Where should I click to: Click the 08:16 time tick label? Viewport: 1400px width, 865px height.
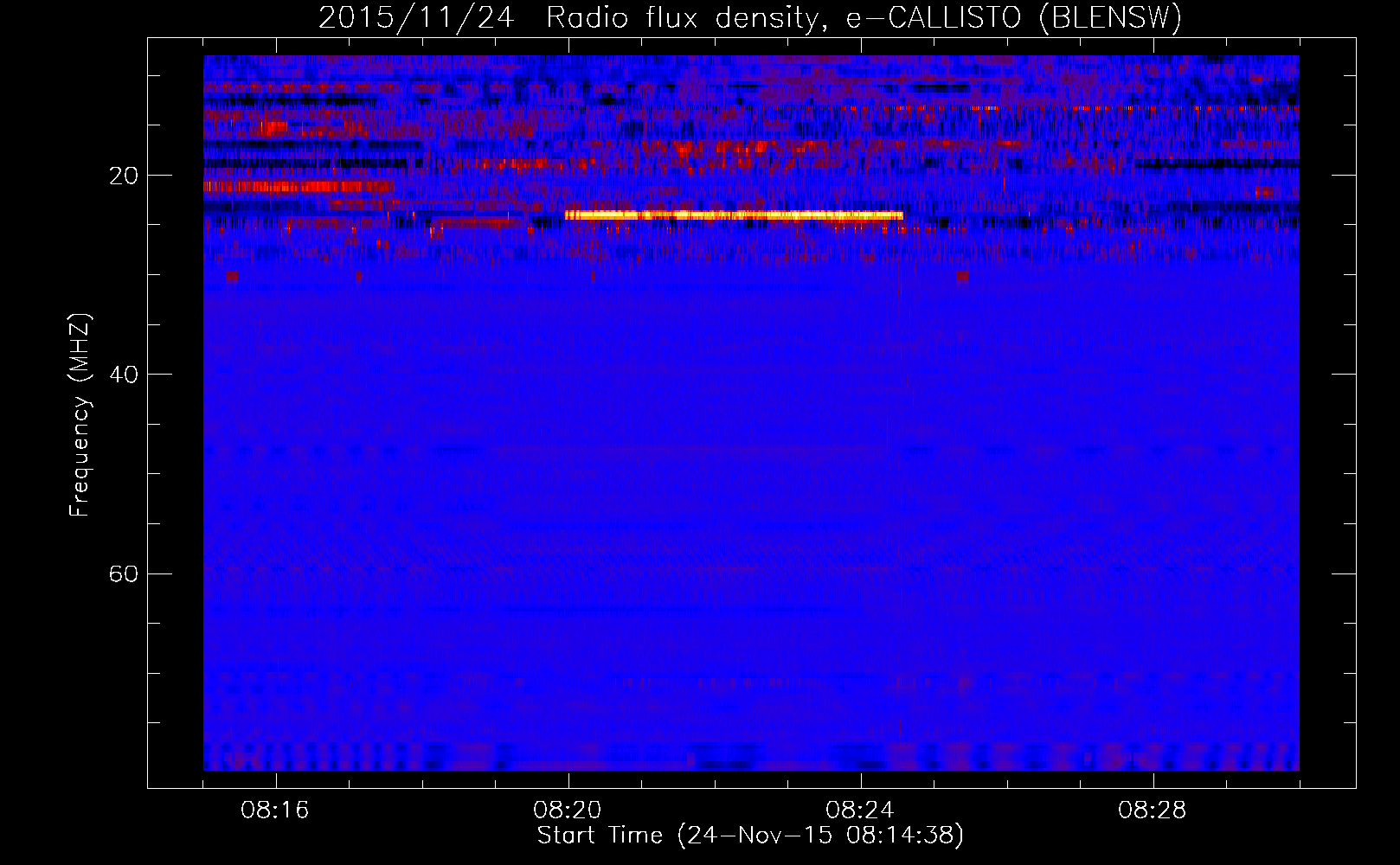coord(275,811)
